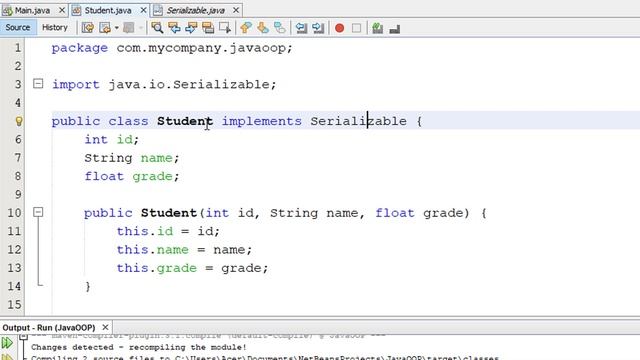Click the lightbulb hint on line 5

coord(19,121)
